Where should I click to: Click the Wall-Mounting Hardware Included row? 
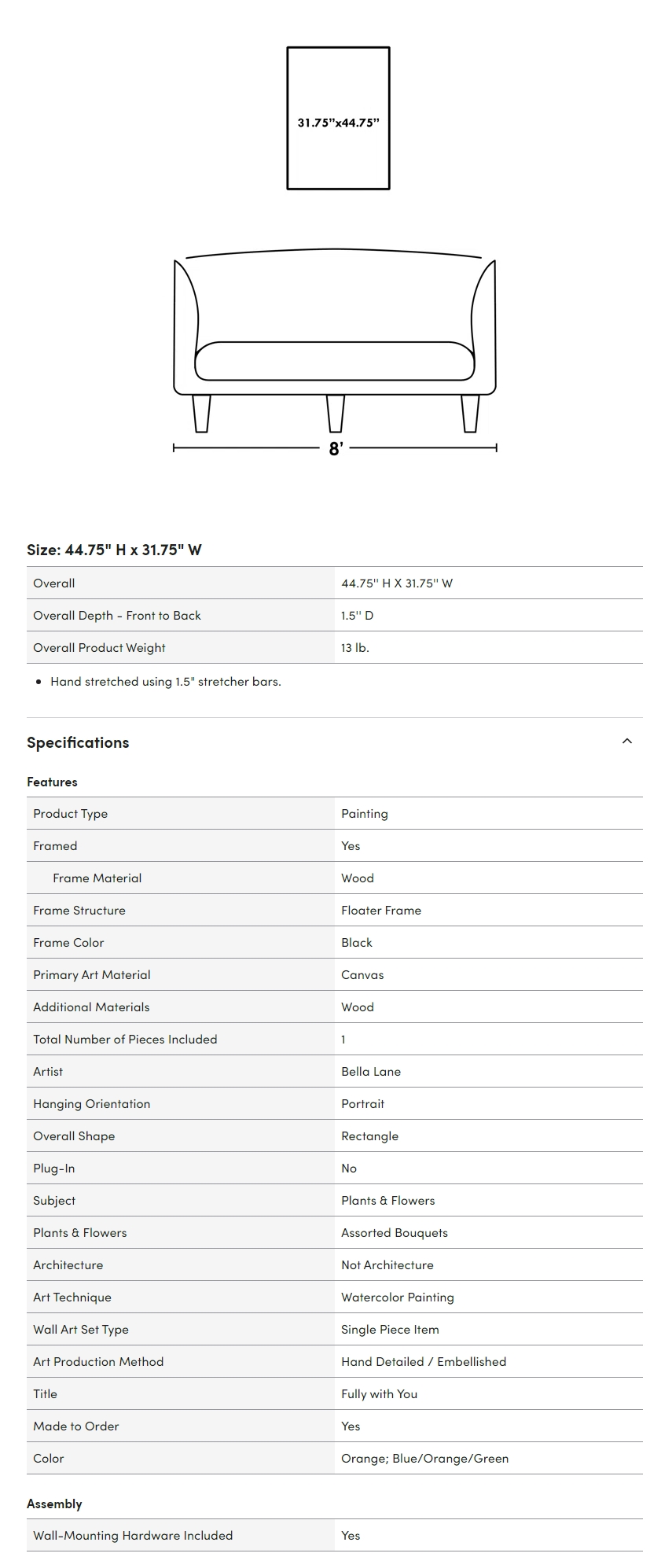pos(335,1535)
